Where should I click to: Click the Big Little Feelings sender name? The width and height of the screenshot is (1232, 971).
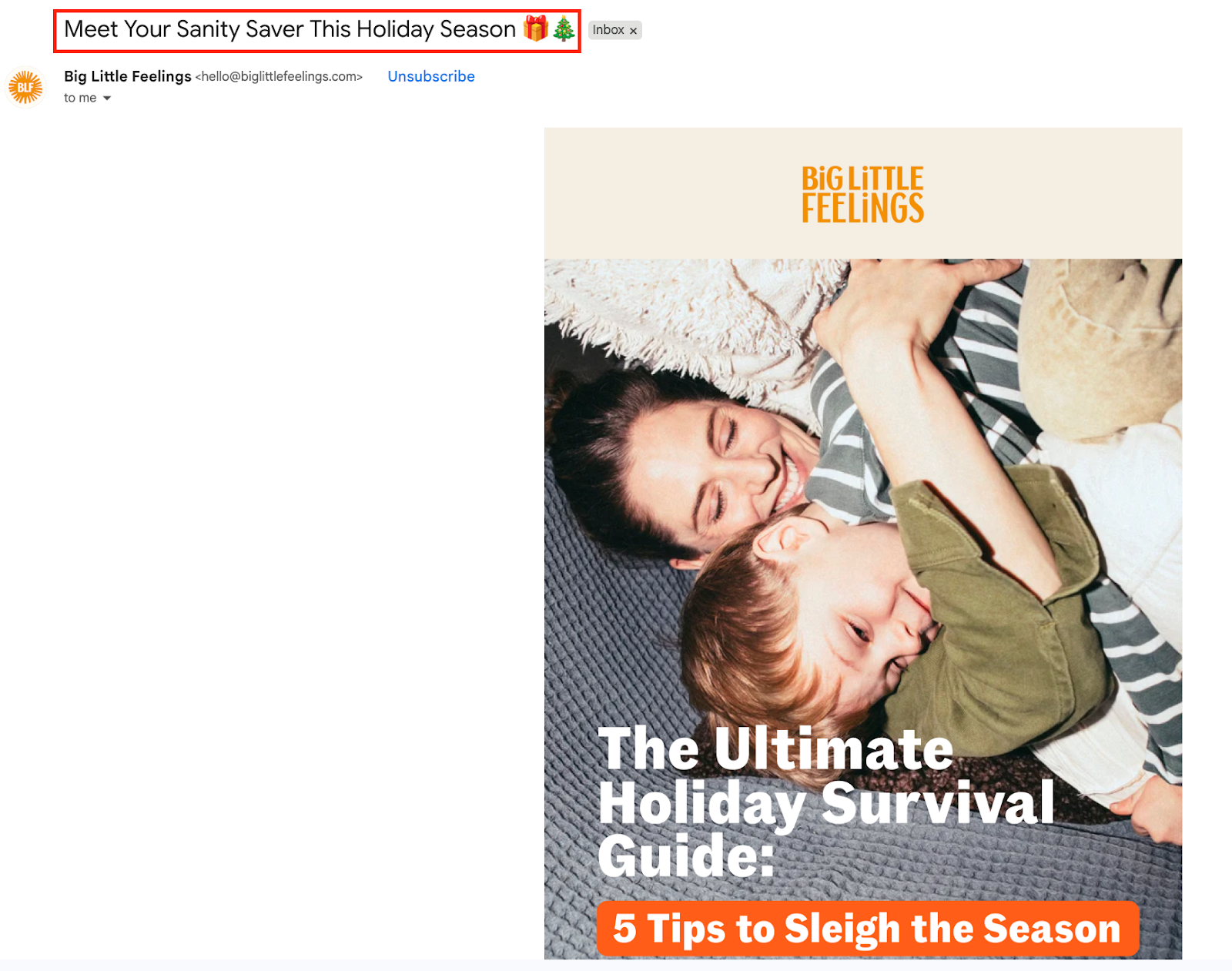point(128,76)
